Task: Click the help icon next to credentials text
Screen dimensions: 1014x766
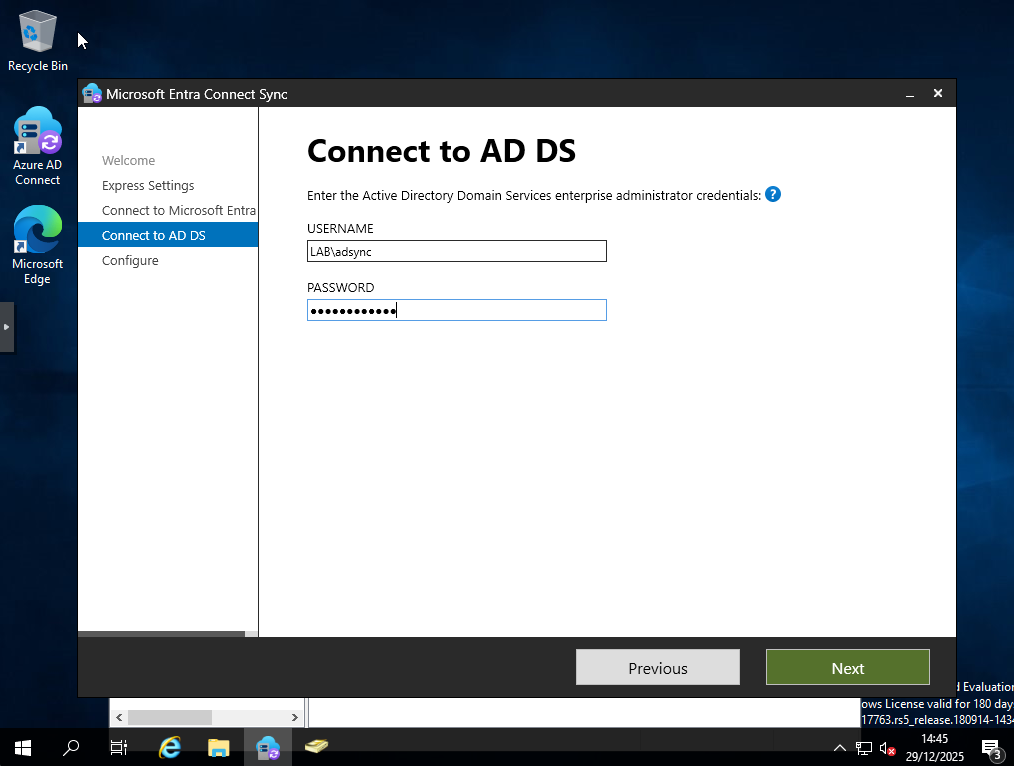Action: pyautogui.click(x=772, y=194)
